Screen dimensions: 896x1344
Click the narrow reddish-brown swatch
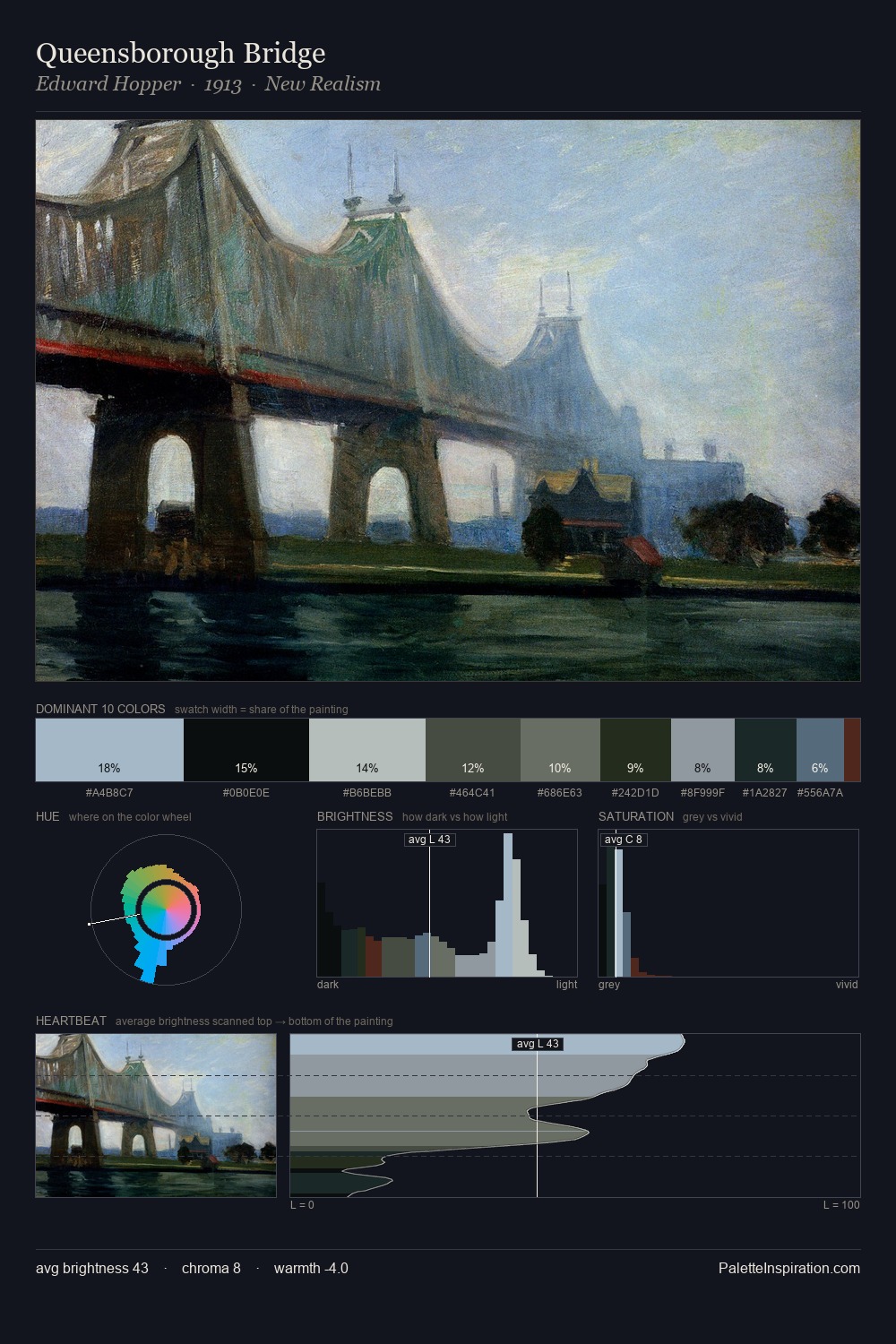click(x=852, y=750)
